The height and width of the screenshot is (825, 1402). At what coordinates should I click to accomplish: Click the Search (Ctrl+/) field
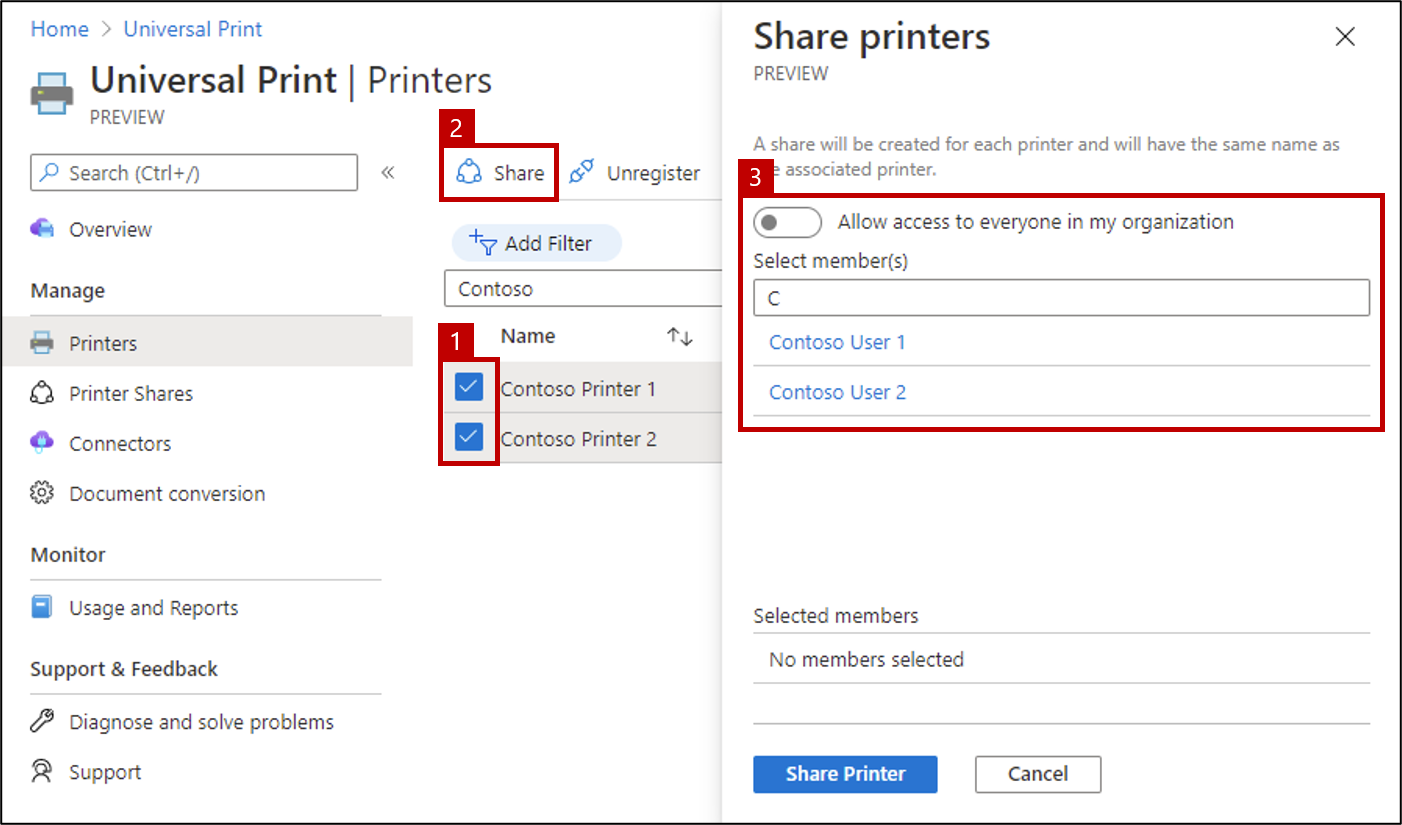pyautogui.click(x=194, y=172)
